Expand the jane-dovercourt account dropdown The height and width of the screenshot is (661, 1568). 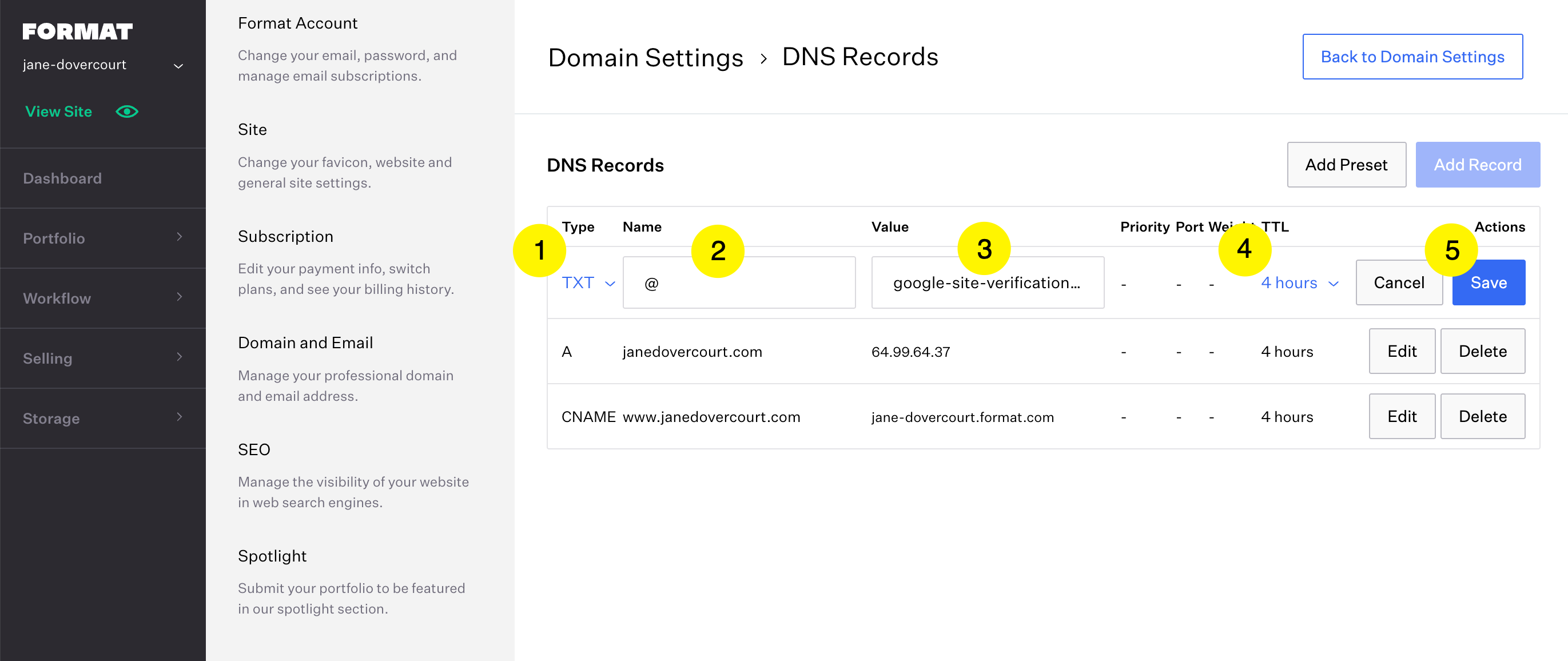(x=178, y=66)
